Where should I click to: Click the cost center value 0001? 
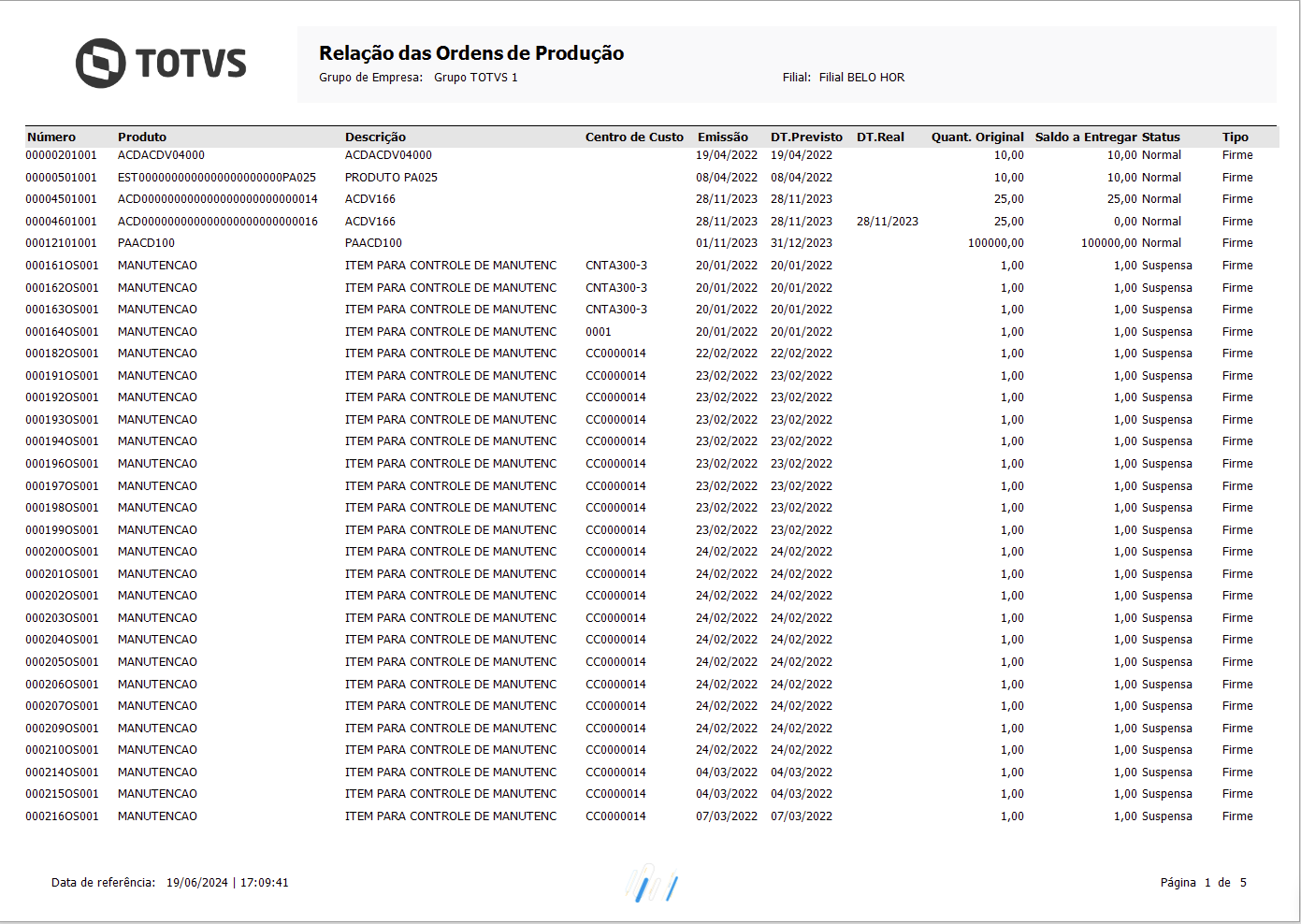(599, 332)
